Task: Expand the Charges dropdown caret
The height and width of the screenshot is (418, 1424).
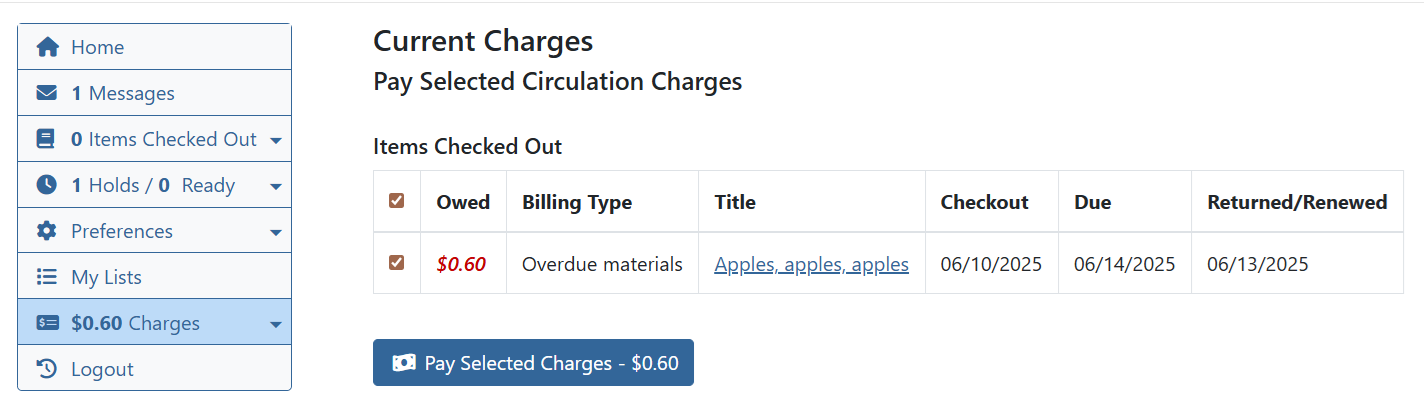Action: tap(276, 324)
